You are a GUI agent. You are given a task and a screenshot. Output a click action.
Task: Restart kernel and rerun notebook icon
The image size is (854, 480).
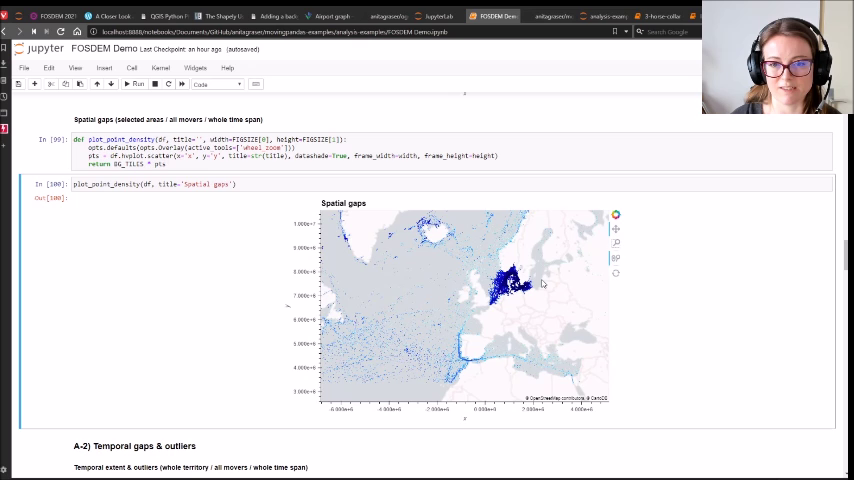coord(182,84)
